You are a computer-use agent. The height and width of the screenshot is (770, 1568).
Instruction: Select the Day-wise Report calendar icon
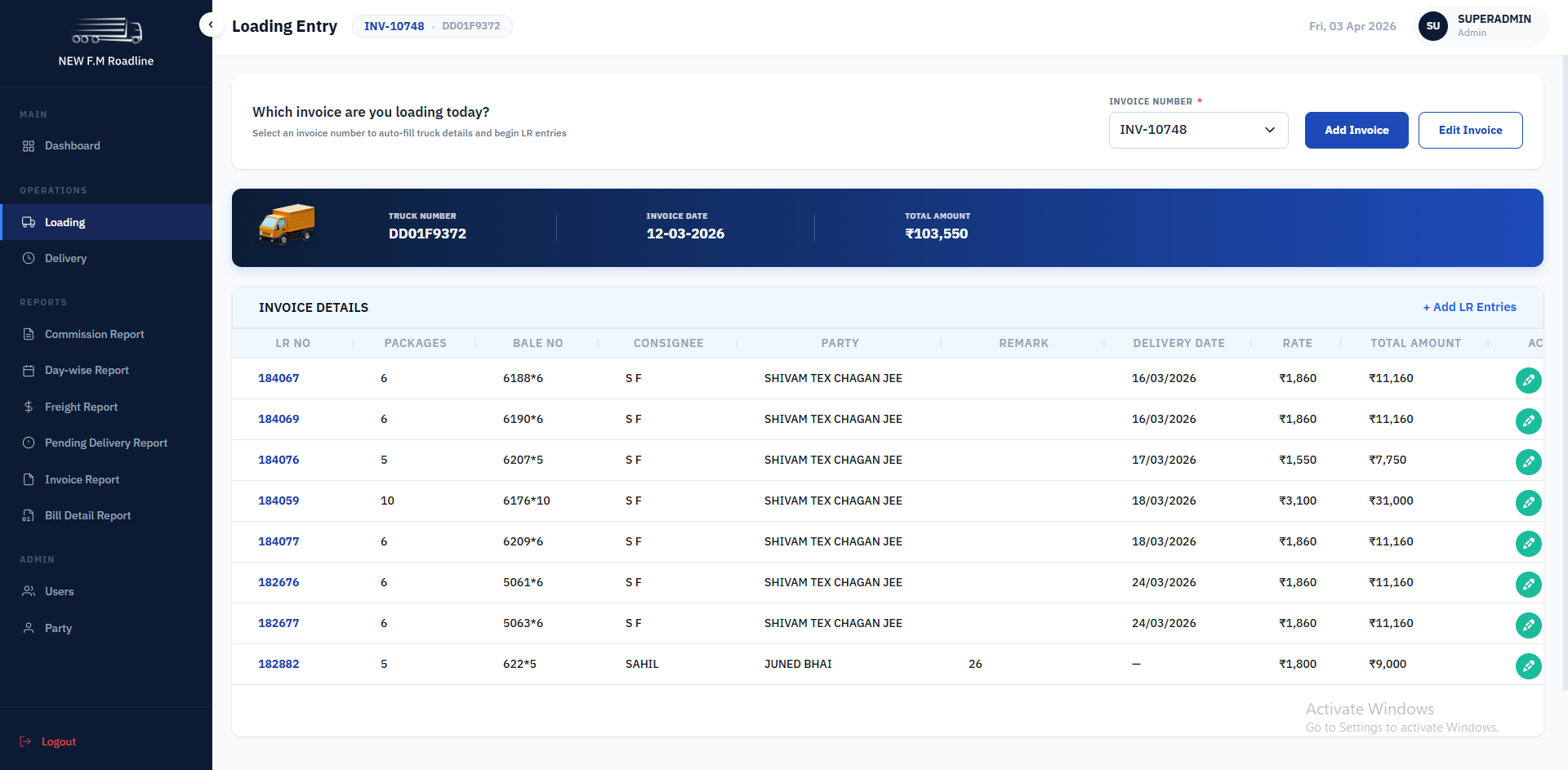click(28, 370)
